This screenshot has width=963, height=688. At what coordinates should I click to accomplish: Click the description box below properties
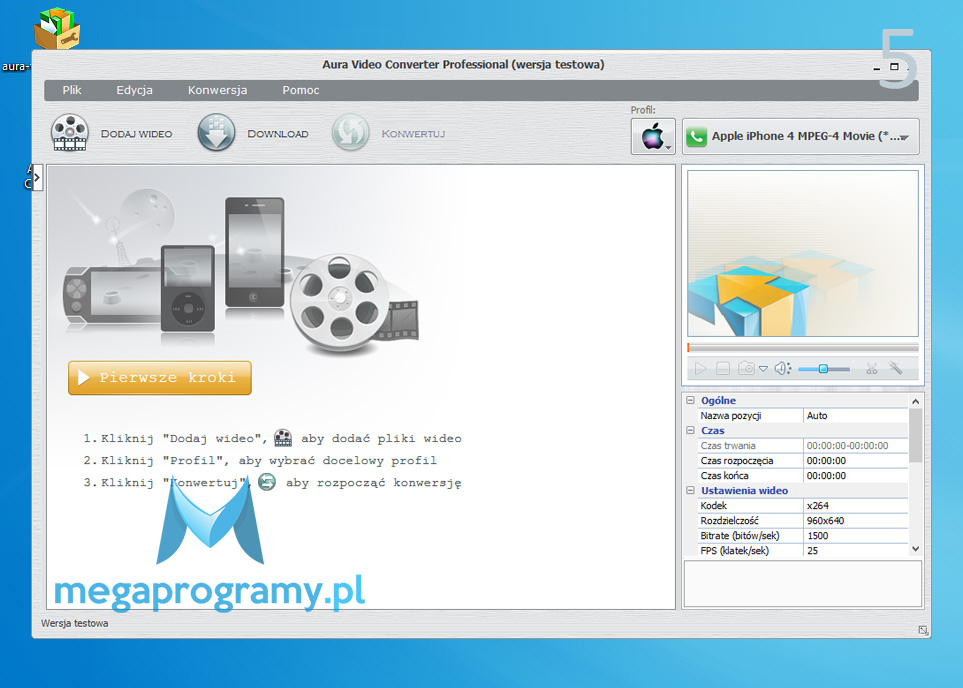pyautogui.click(x=803, y=583)
